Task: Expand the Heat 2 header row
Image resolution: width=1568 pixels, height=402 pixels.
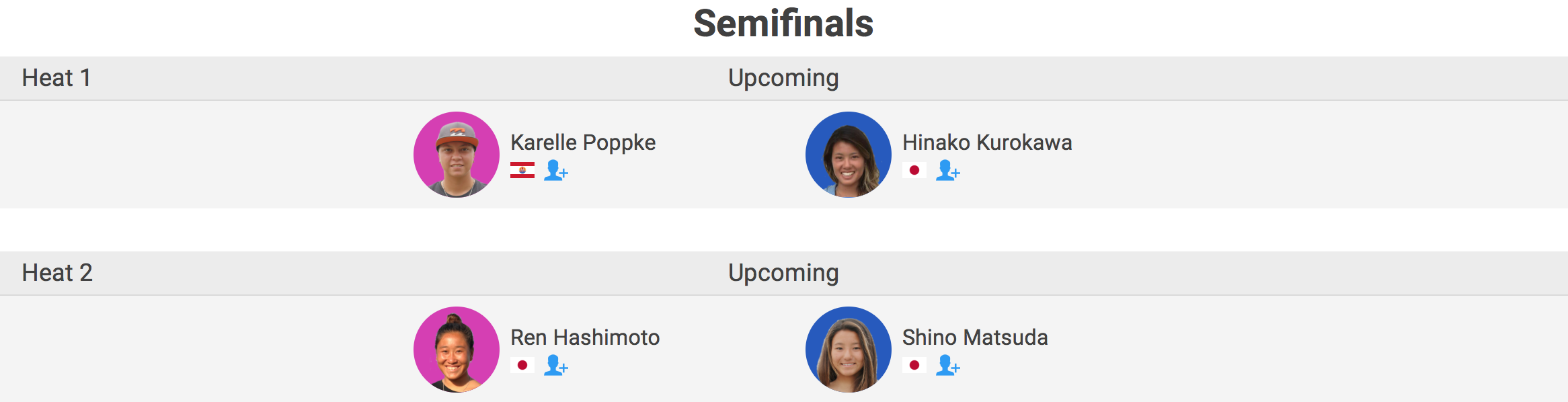Action: [57, 273]
